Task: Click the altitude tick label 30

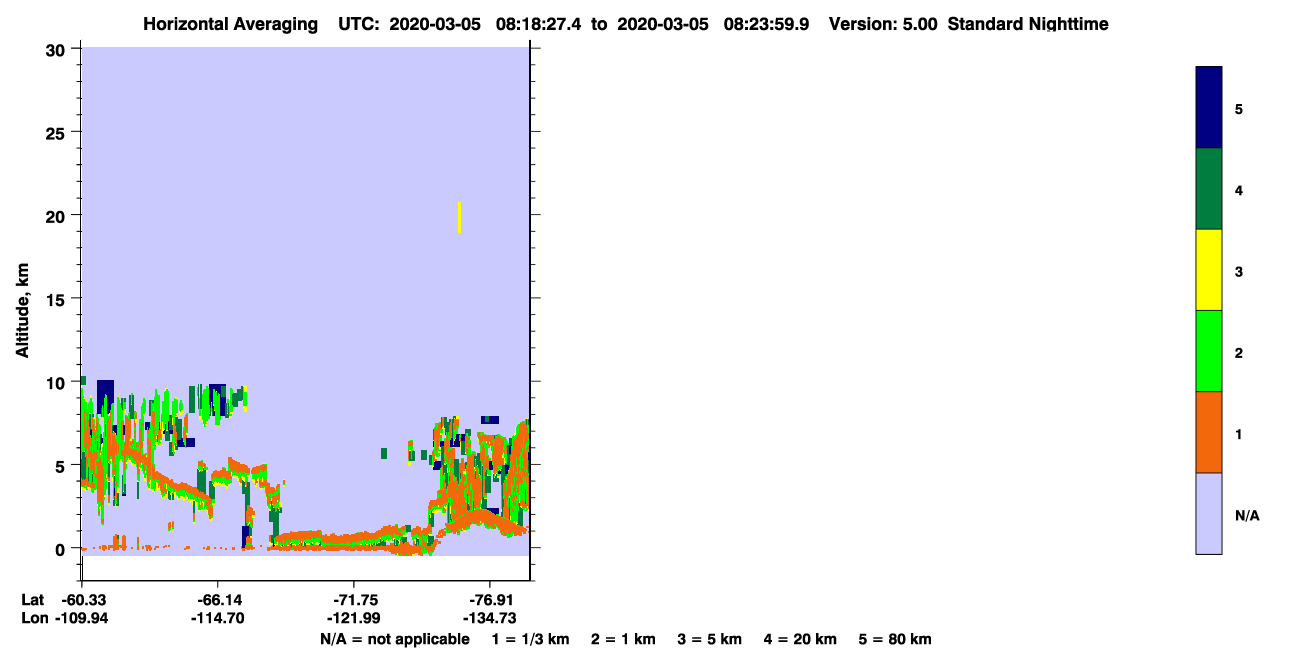Action: [56, 49]
